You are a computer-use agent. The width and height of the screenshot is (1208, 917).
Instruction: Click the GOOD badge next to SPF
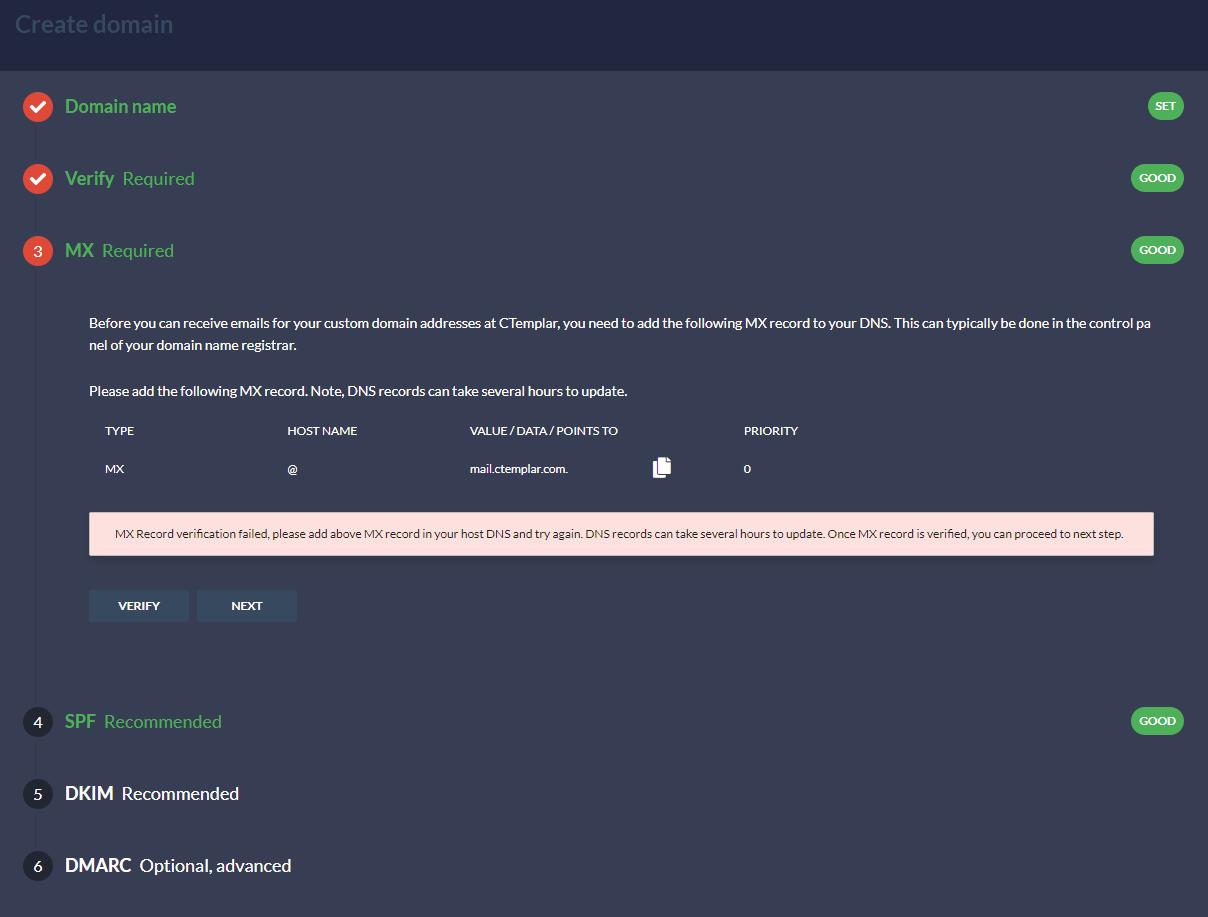[1157, 720]
